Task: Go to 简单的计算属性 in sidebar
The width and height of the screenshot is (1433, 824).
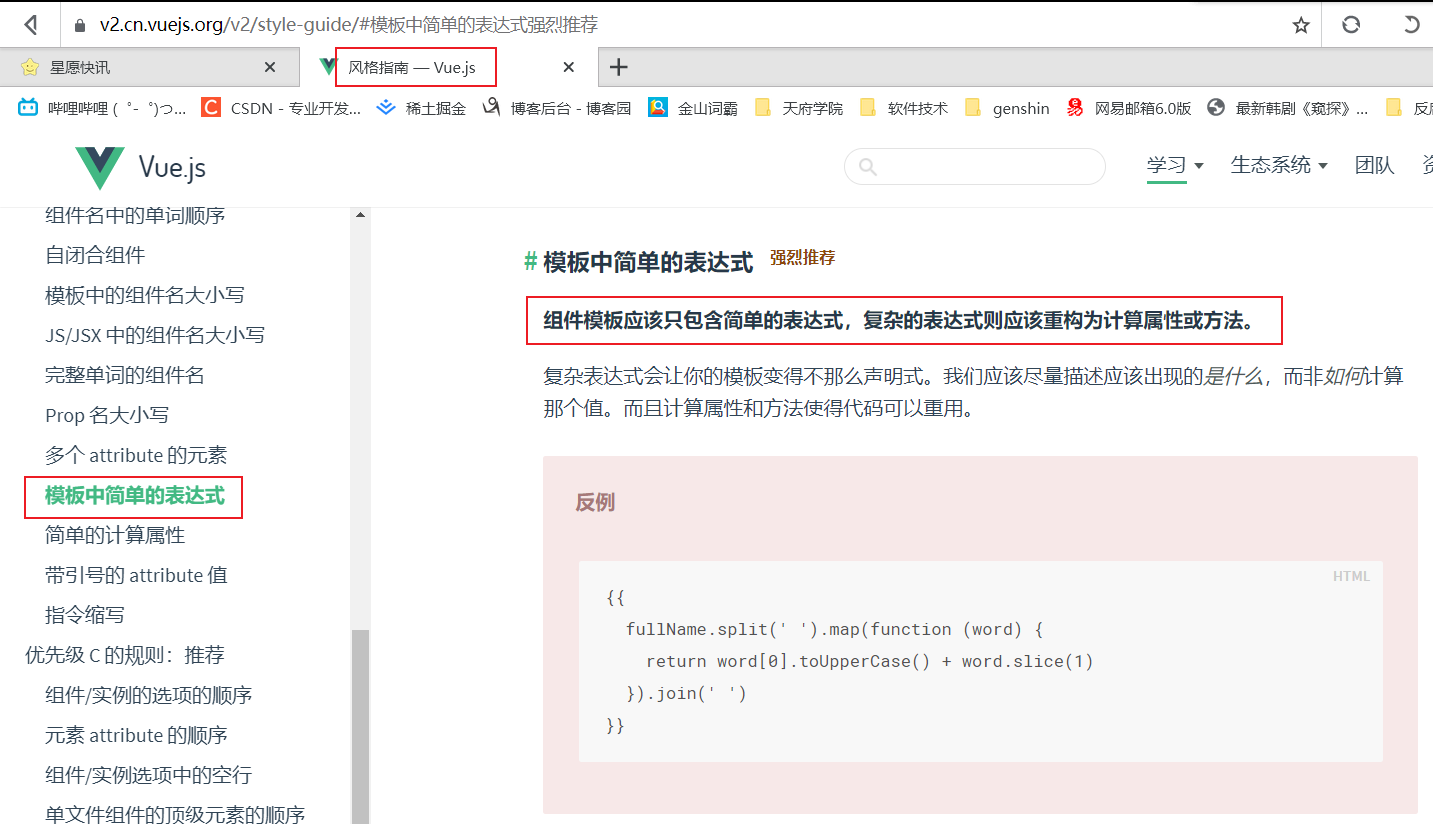Action: click(x=115, y=535)
